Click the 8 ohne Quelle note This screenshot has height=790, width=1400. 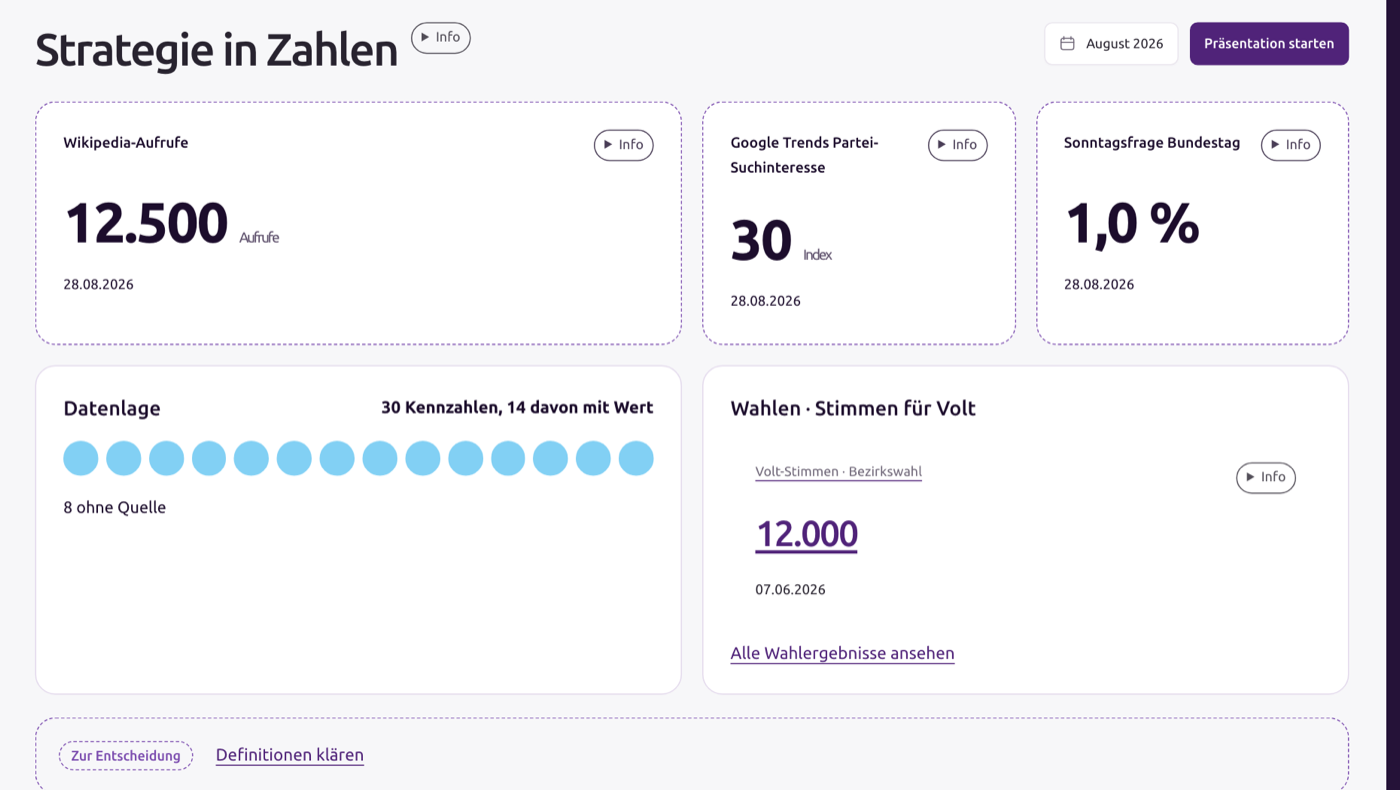pos(115,507)
